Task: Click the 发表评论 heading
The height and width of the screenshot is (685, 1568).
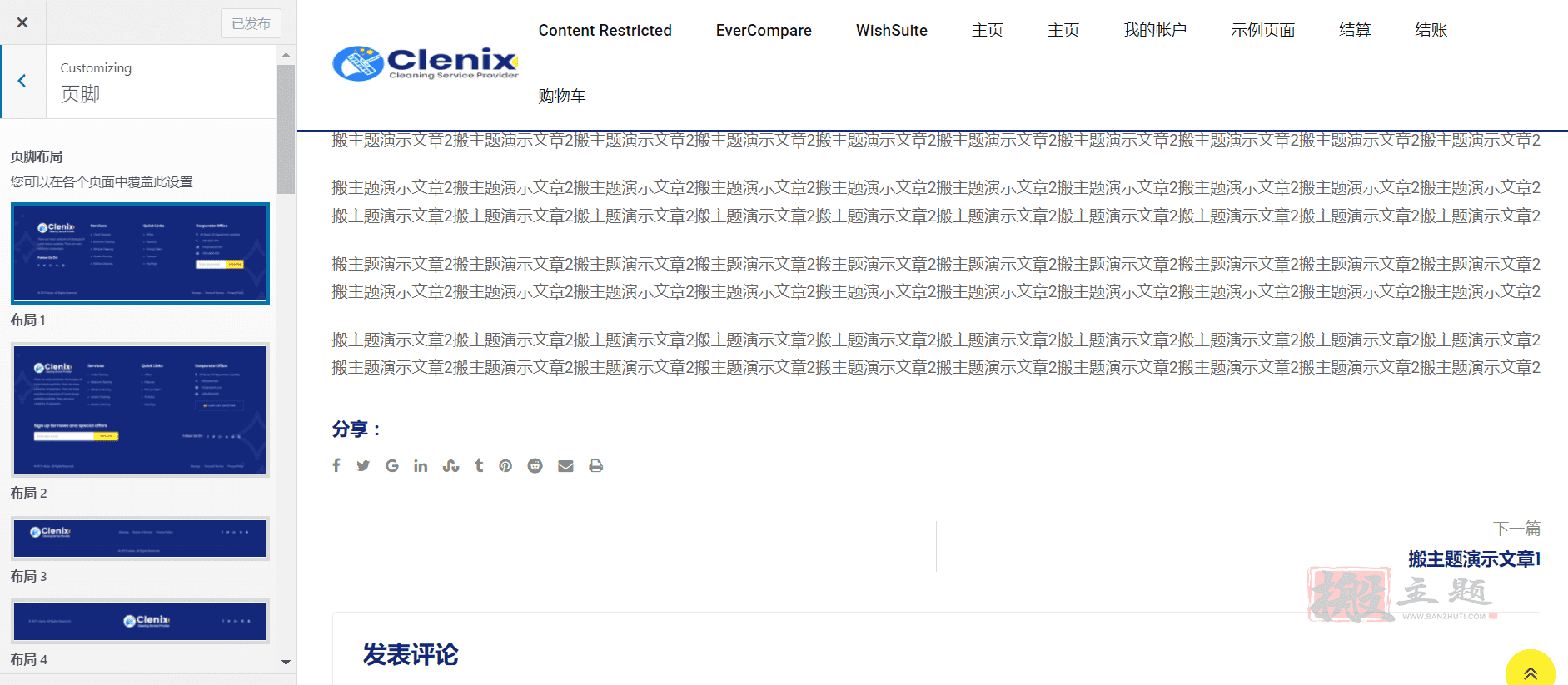Action: [411, 654]
